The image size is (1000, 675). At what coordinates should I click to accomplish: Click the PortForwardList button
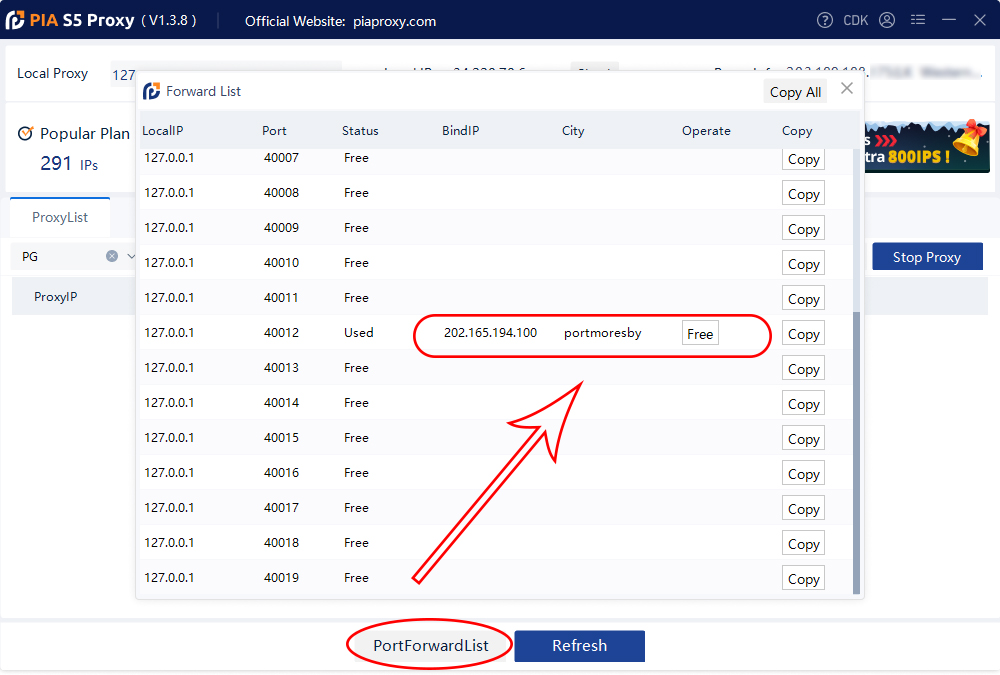click(x=430, y=645)
